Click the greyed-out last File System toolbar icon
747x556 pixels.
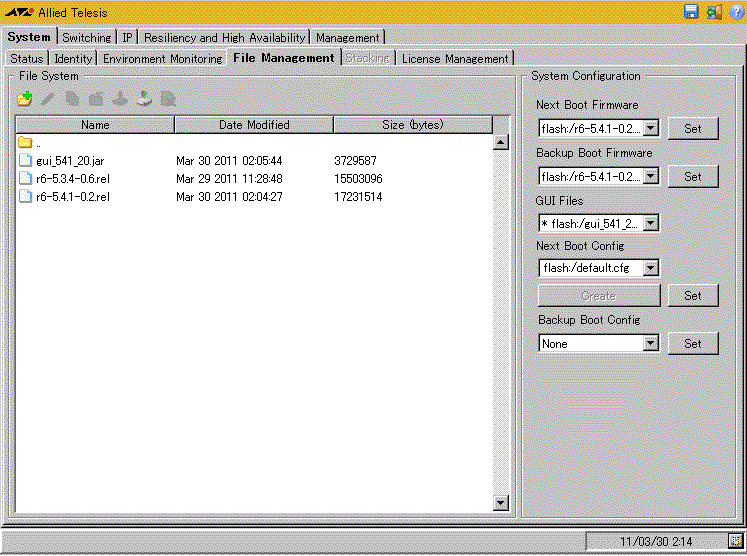pyautogui.click(x=168, y=99)
